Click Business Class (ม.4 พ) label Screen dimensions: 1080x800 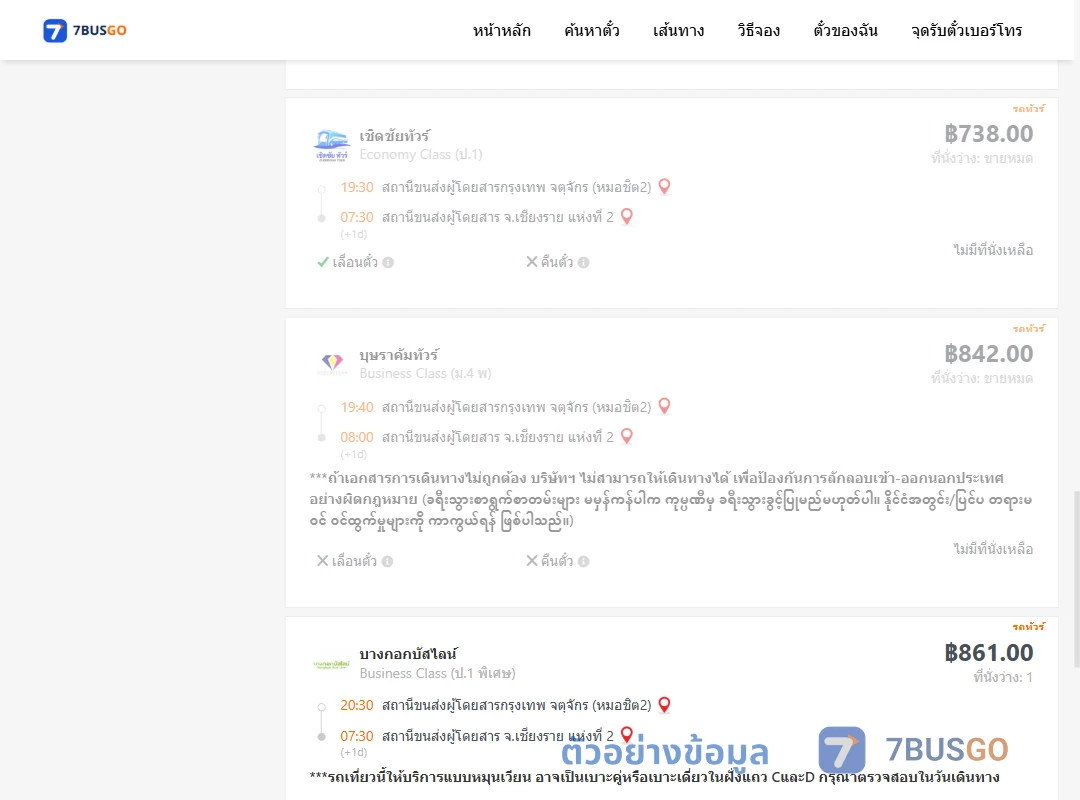(x=425, y=373)
